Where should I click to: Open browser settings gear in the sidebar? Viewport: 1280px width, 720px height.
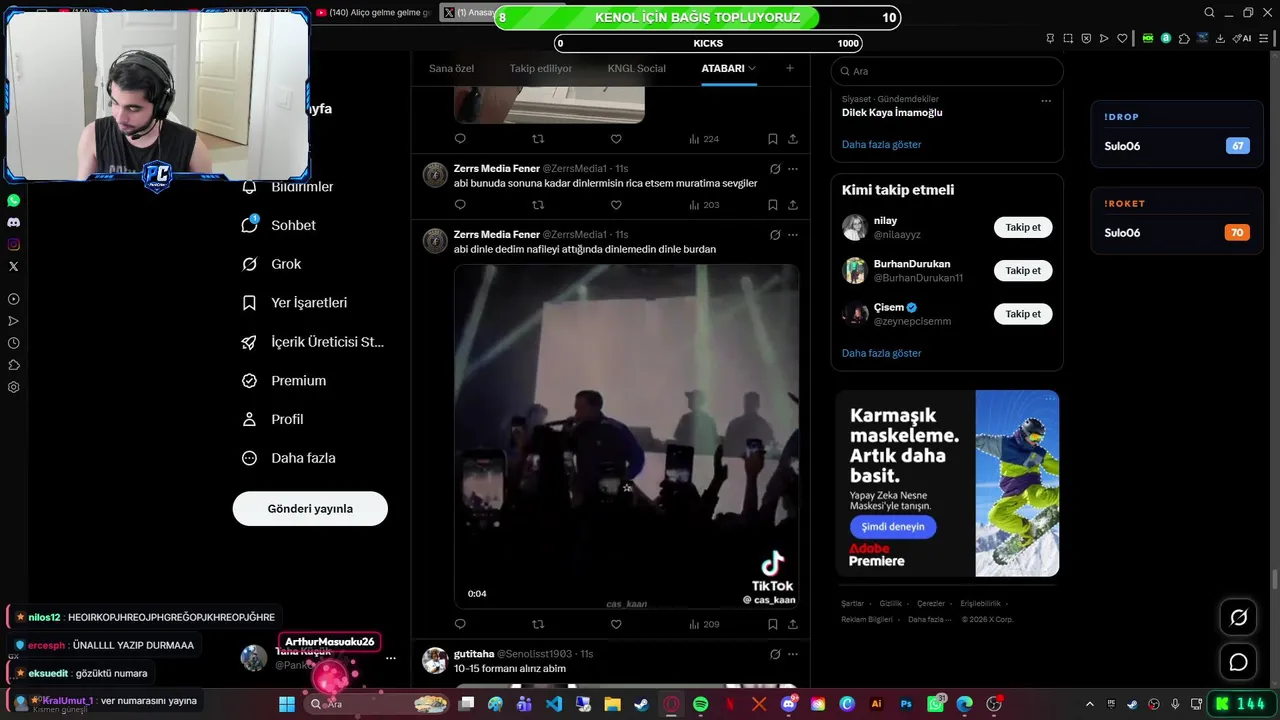[x=13, y=387]
